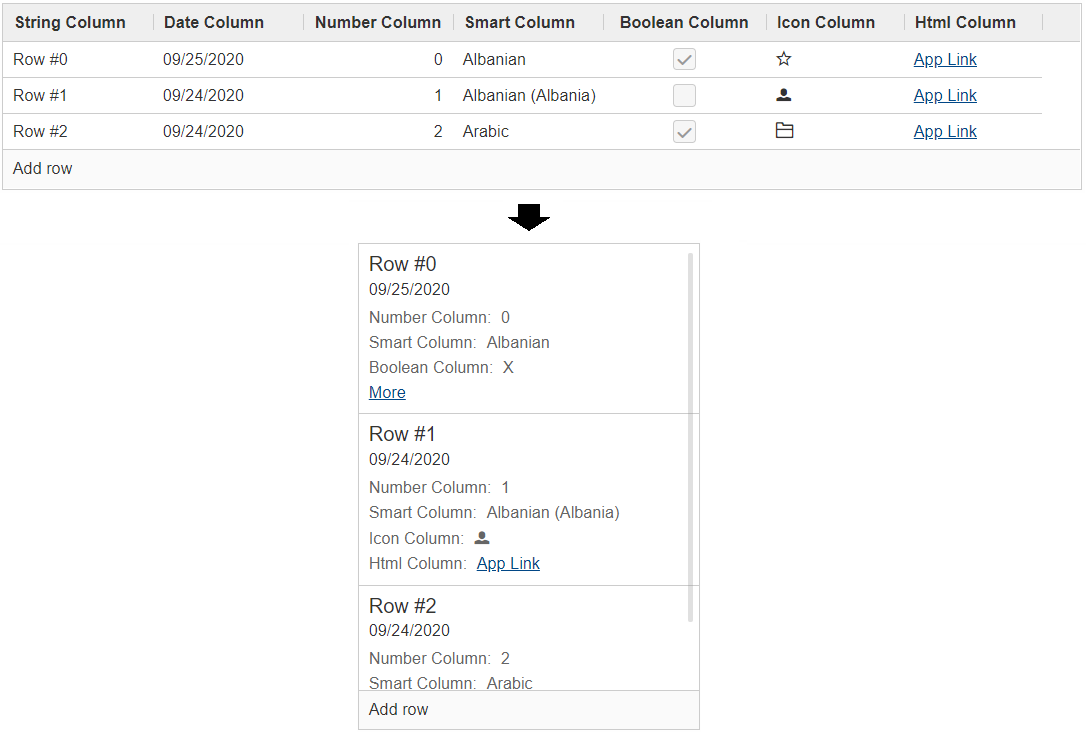Open the App Link in table Row #2
Screen dimensions: 1086x735
[945, 131]
